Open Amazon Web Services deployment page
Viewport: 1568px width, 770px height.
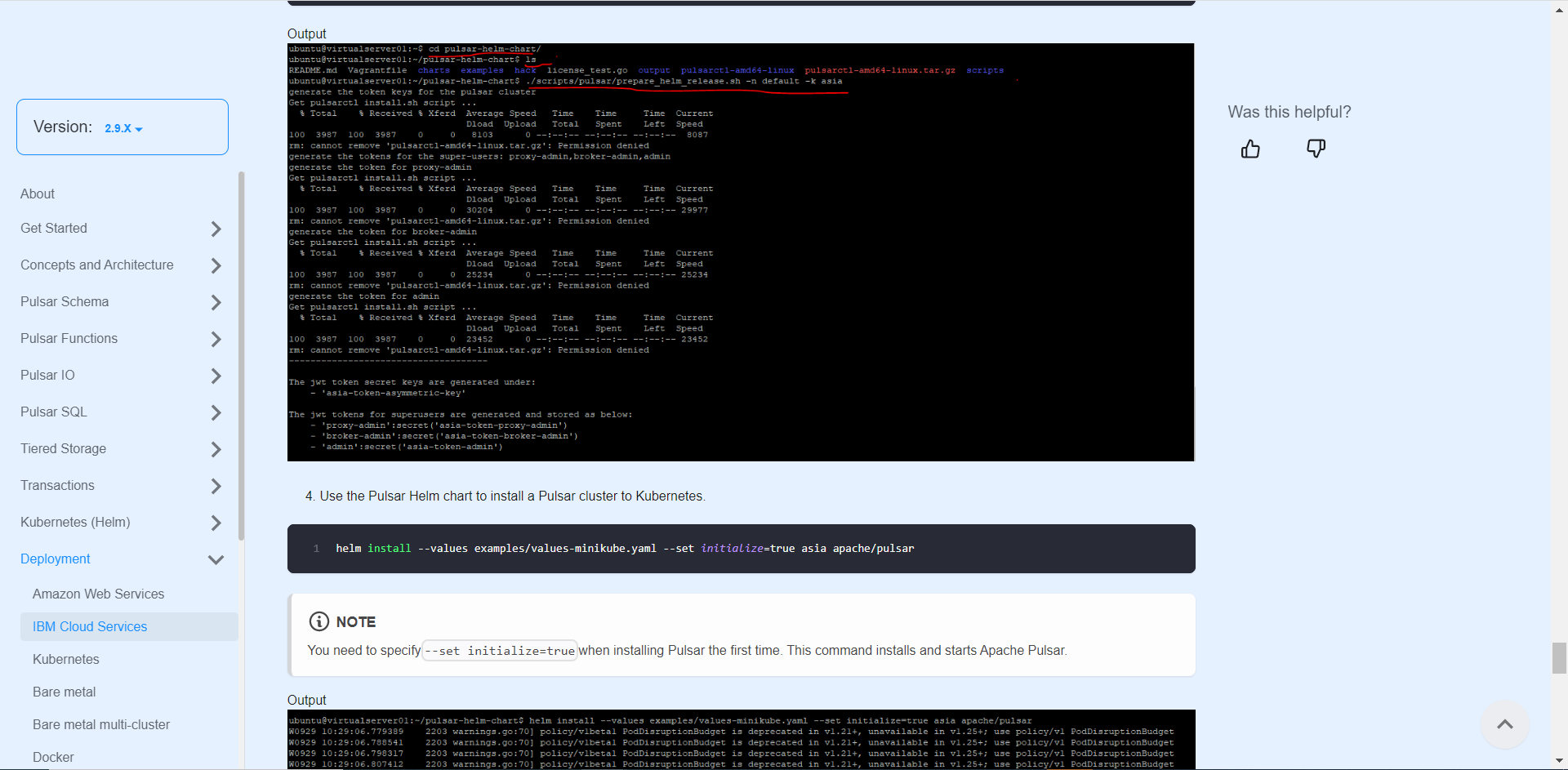coord(98,594)
